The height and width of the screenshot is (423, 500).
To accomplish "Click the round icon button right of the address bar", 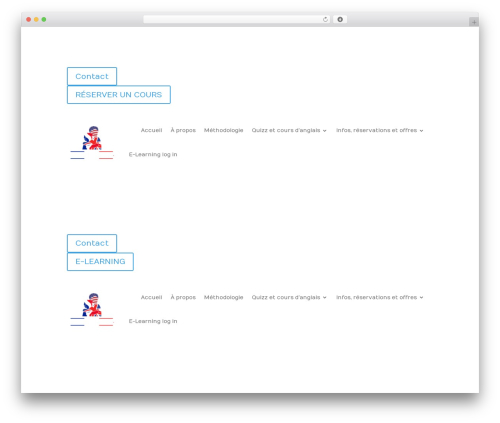I will tap(340, 19).
